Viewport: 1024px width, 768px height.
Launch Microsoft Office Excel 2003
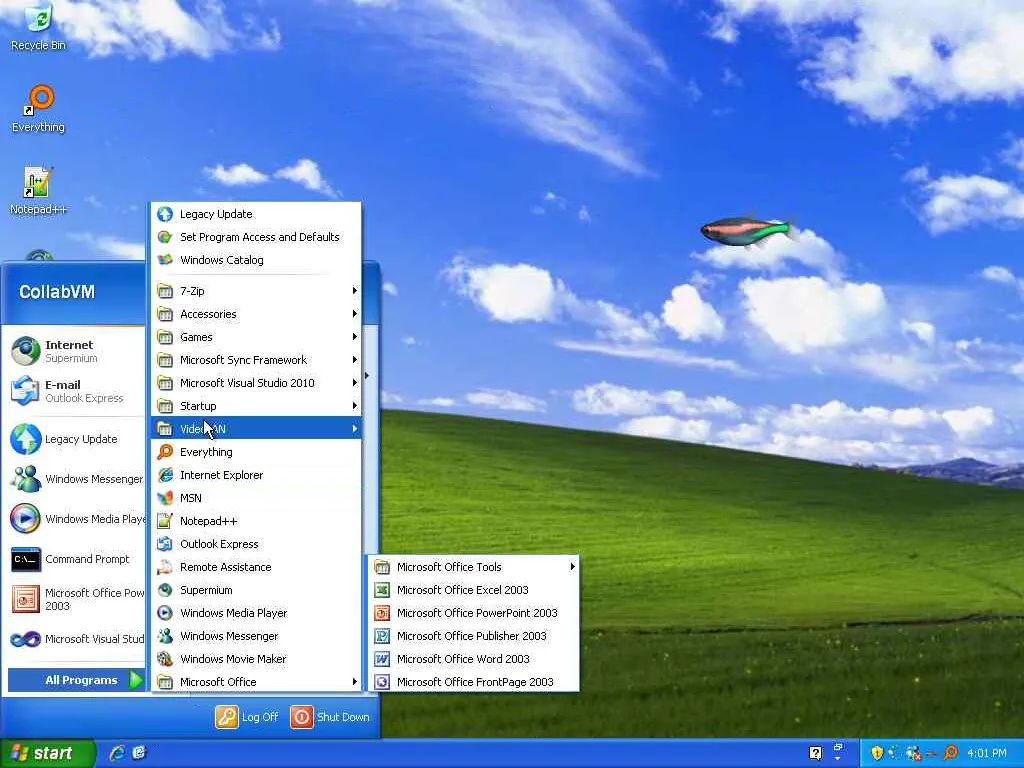[x=473, y=590]
